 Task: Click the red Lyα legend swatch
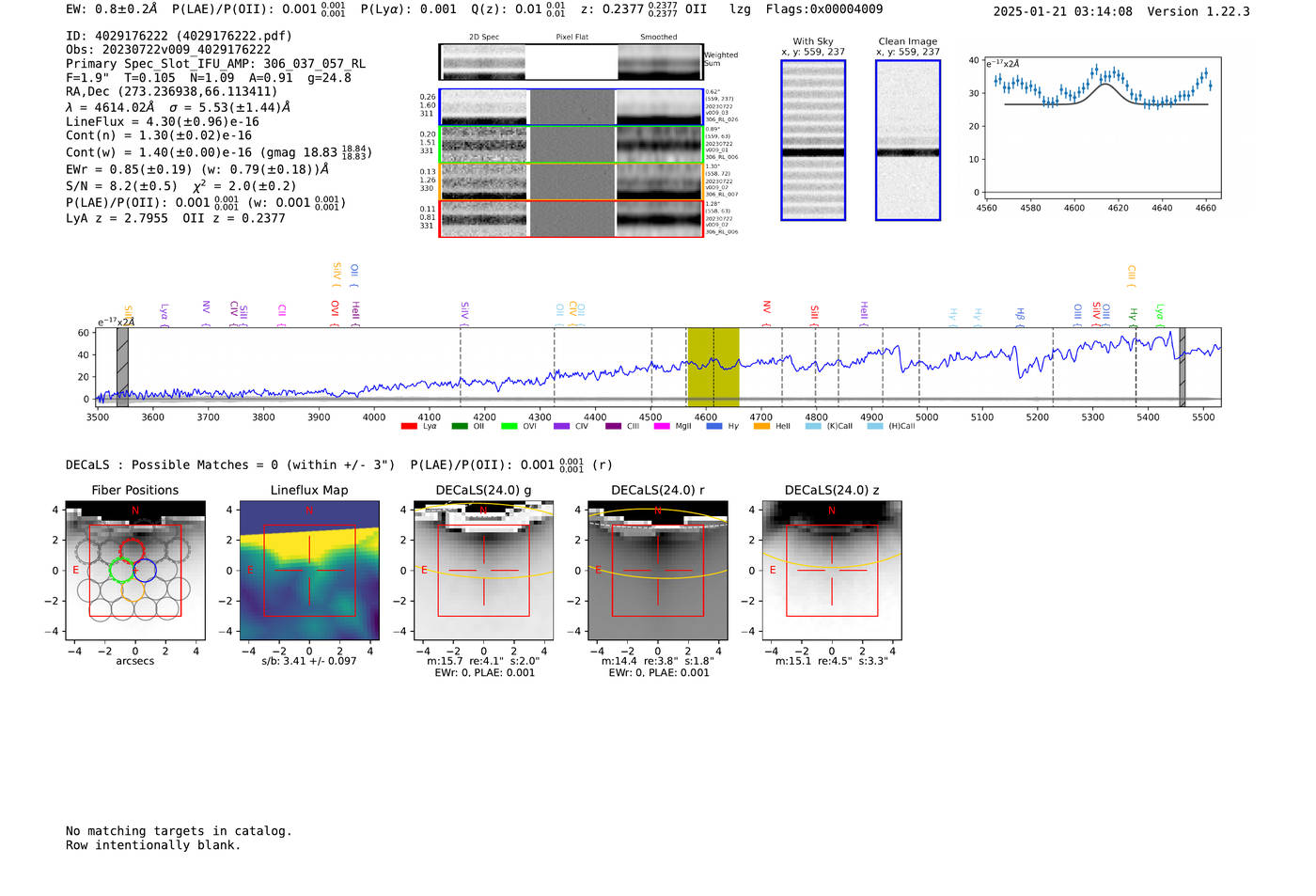pos(409,426)
